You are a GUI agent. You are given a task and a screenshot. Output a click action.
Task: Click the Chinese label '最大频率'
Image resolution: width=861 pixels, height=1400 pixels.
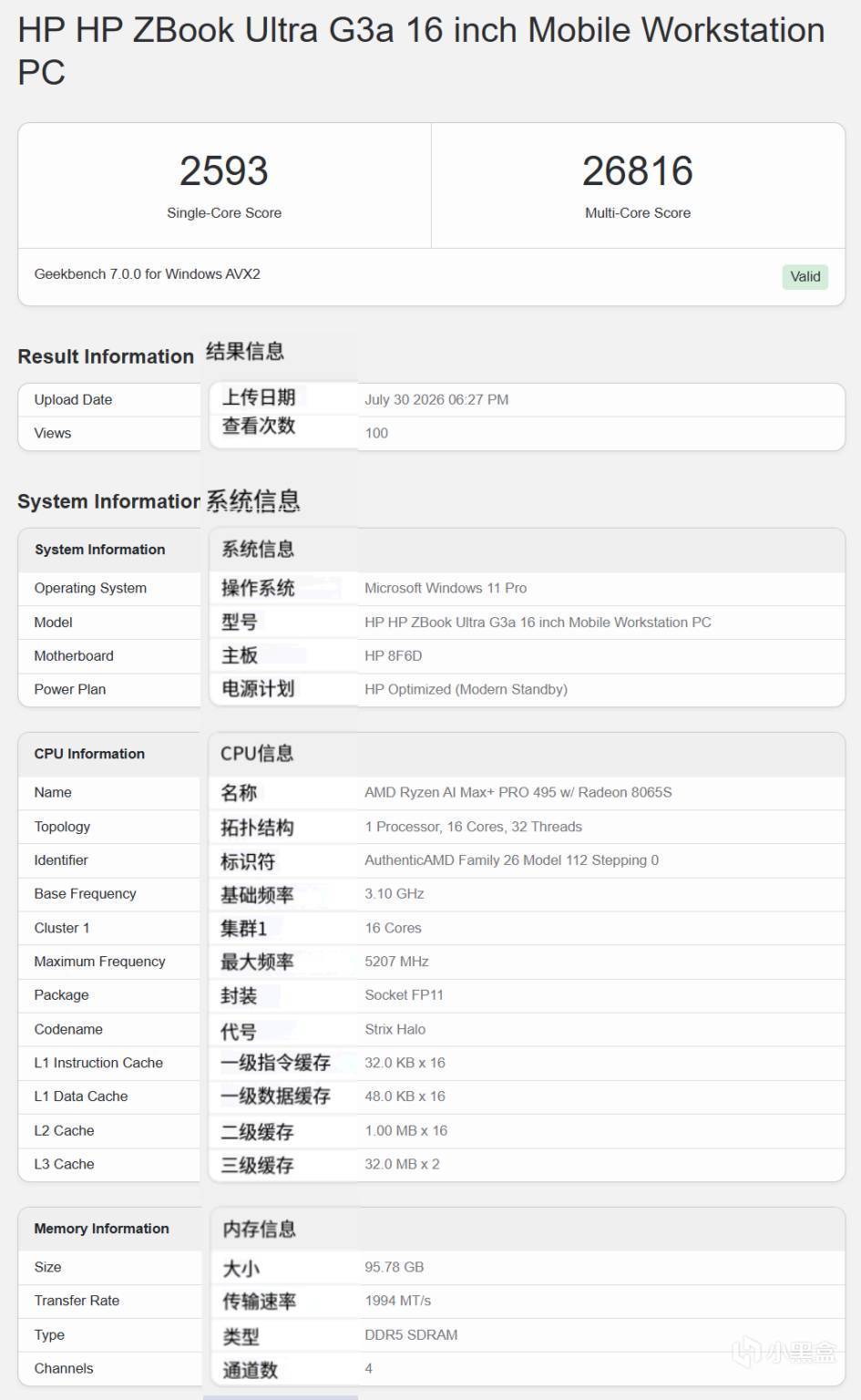pos(257,962)
